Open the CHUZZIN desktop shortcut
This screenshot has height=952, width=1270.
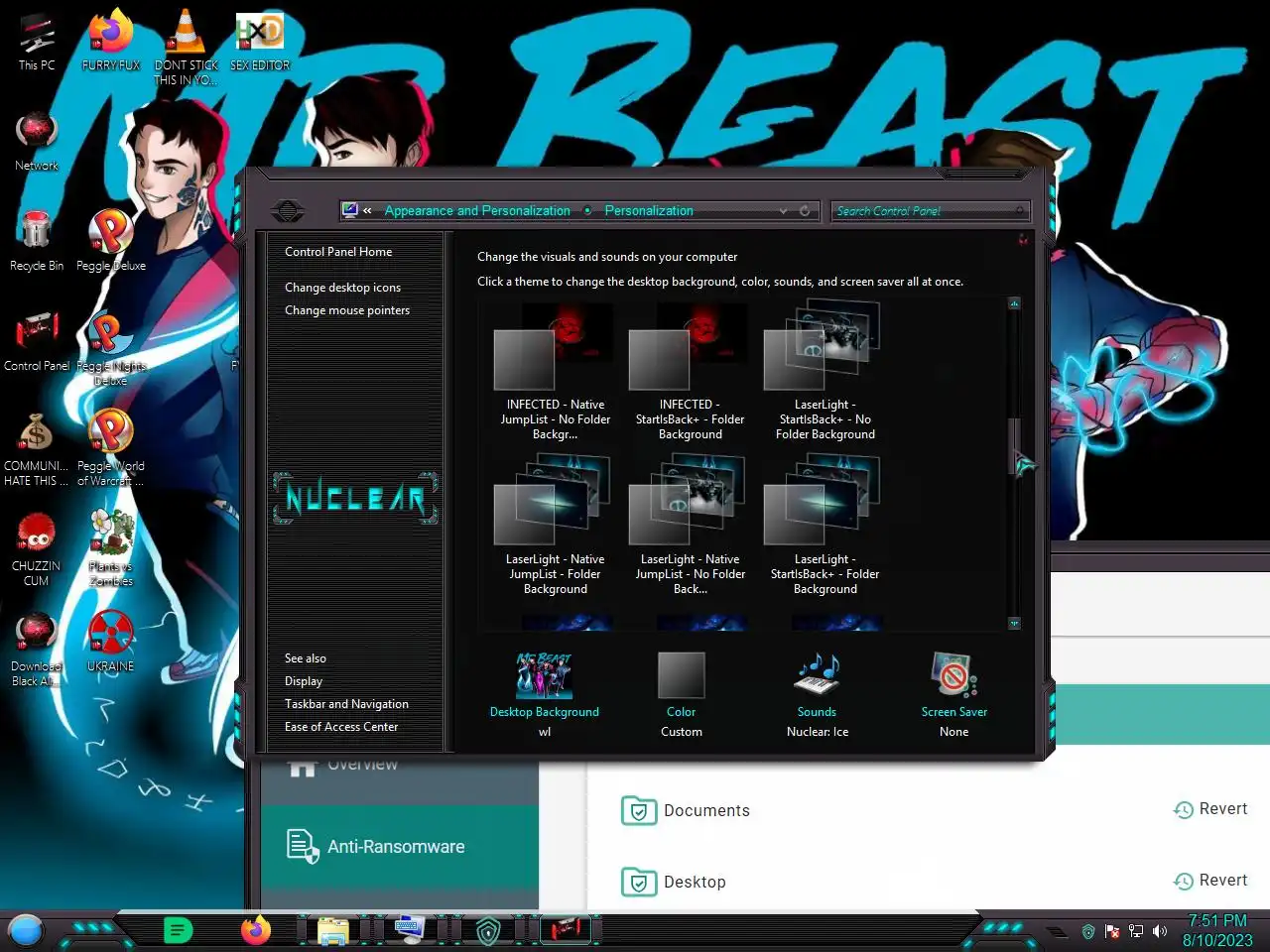36,550
